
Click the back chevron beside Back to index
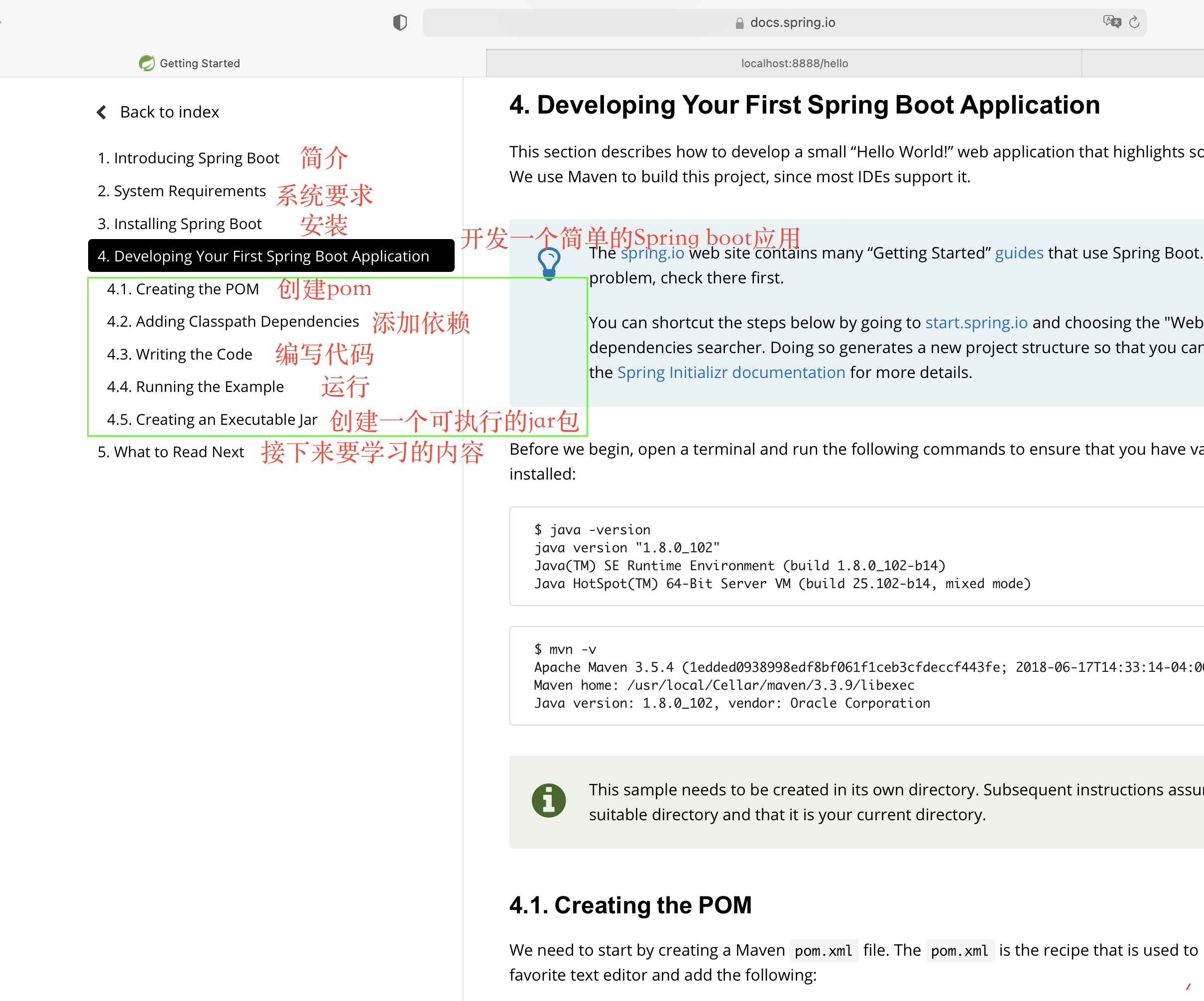(x=101, y=112)
